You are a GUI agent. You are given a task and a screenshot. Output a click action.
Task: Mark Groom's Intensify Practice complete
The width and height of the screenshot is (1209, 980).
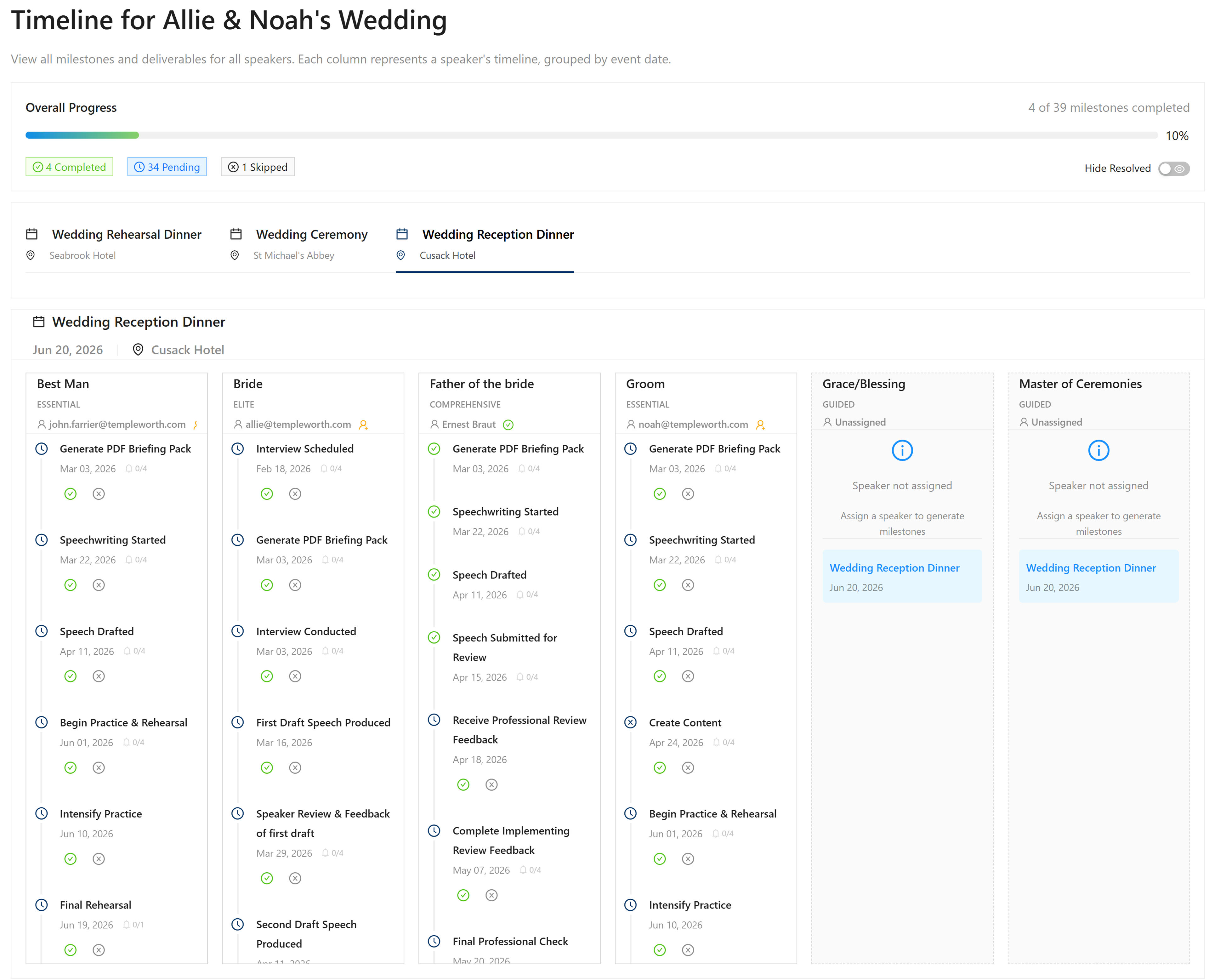coord(660,950)
